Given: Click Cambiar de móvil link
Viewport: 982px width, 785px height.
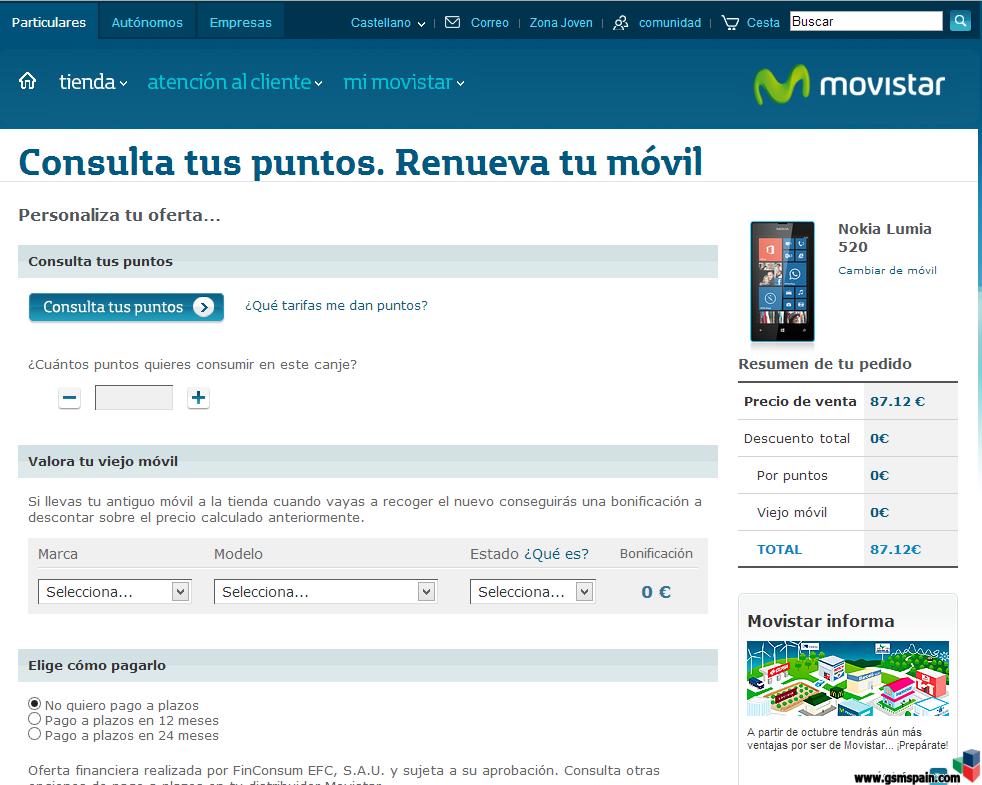Looking at the screenshot, I should coord(887,271).
